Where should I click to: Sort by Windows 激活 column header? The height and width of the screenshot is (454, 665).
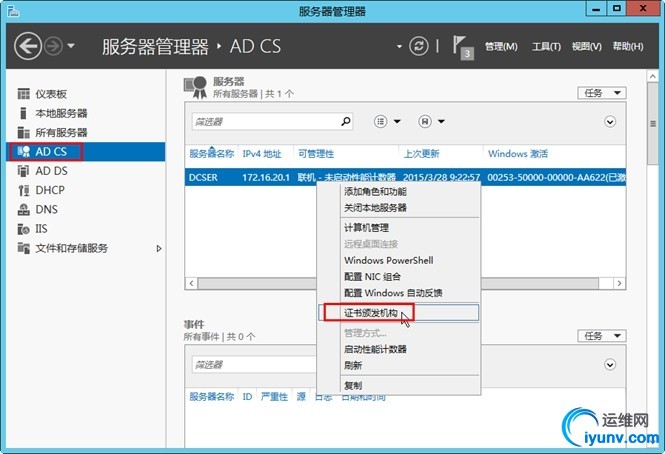pyautogui.click(x=518, y=154)
